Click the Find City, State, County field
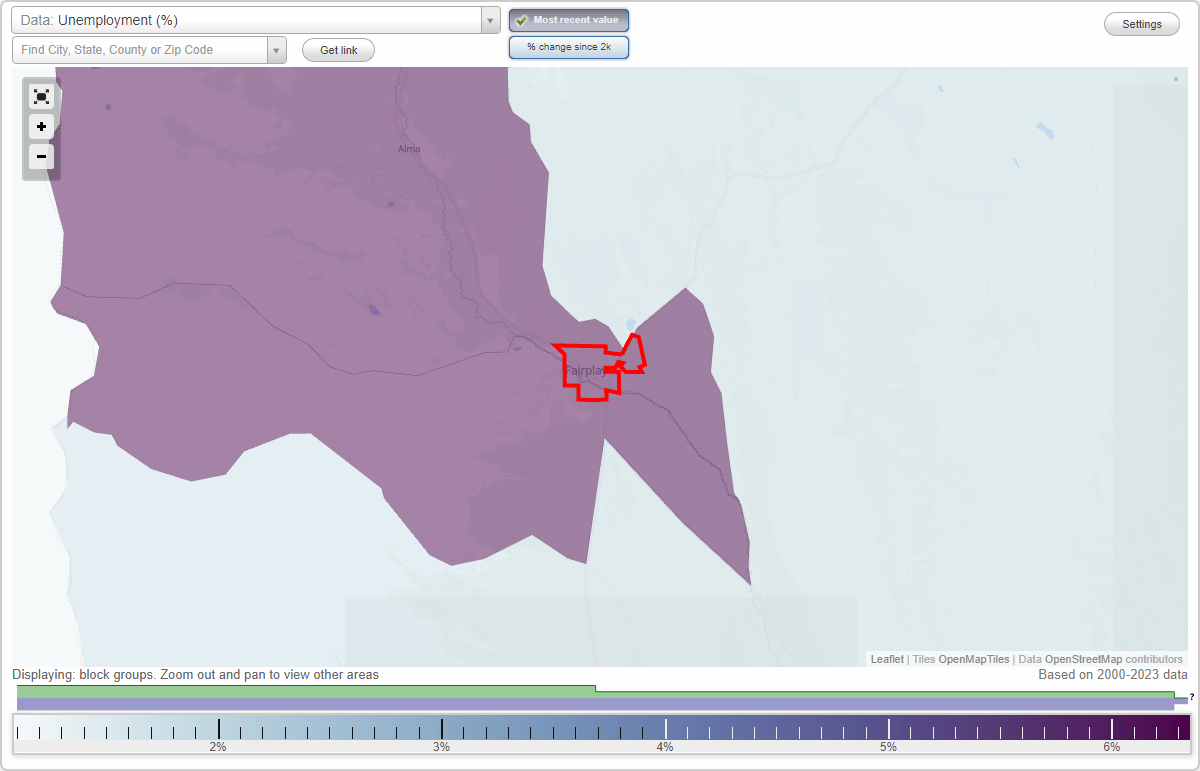The width and height of the screenshot is (1200, 771). pyautogui.click(x=140, y=50)
